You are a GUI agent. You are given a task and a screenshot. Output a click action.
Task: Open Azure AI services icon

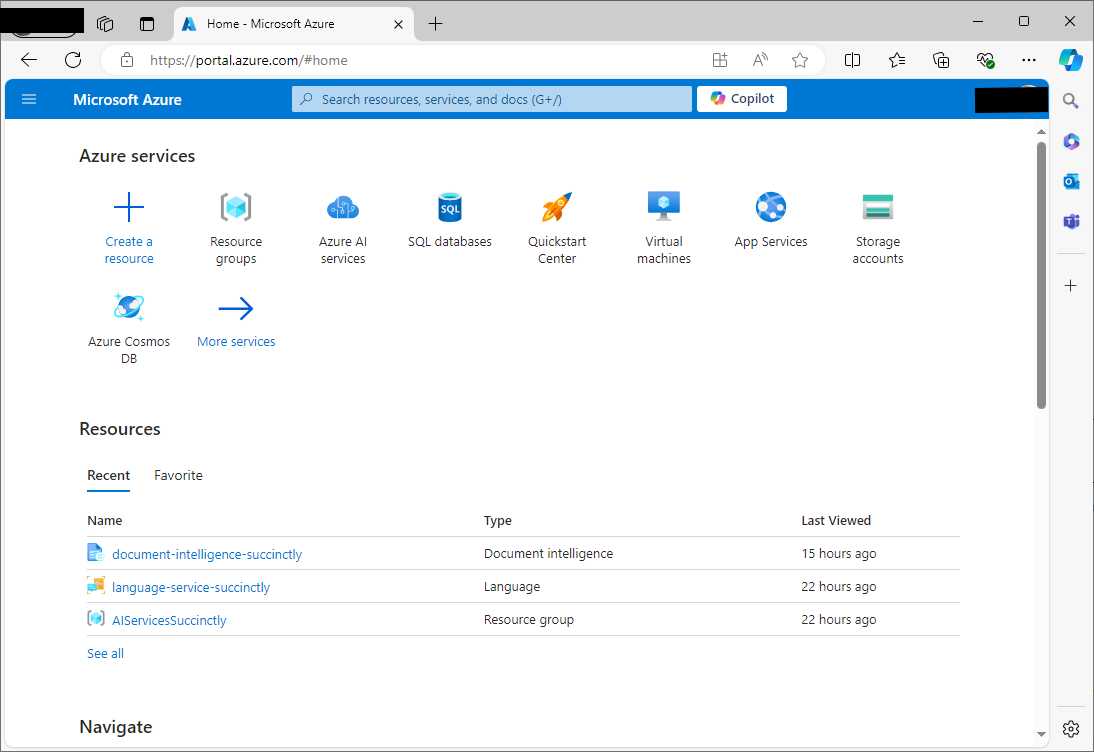pyautogui.click(x=343, y=207)
